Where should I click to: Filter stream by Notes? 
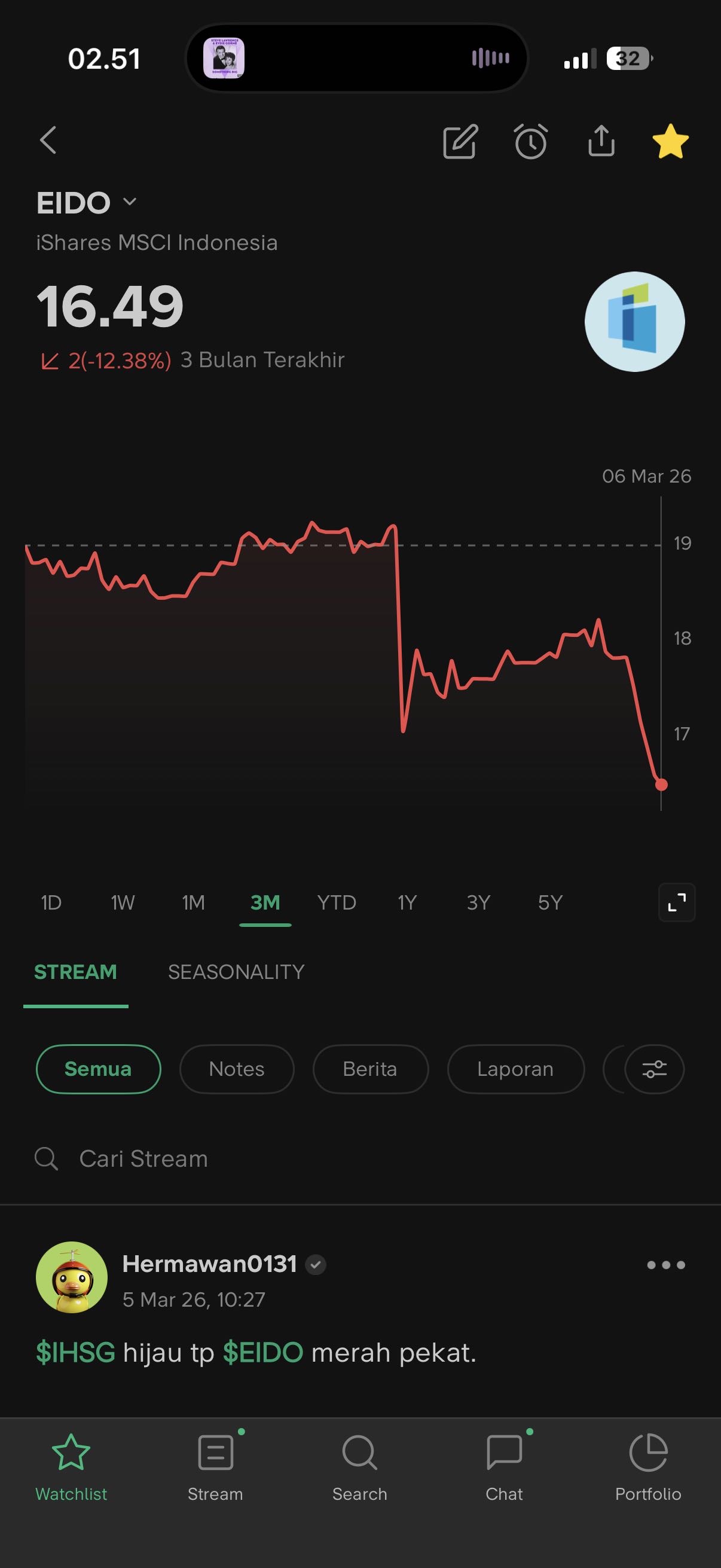pos(237,1069)
